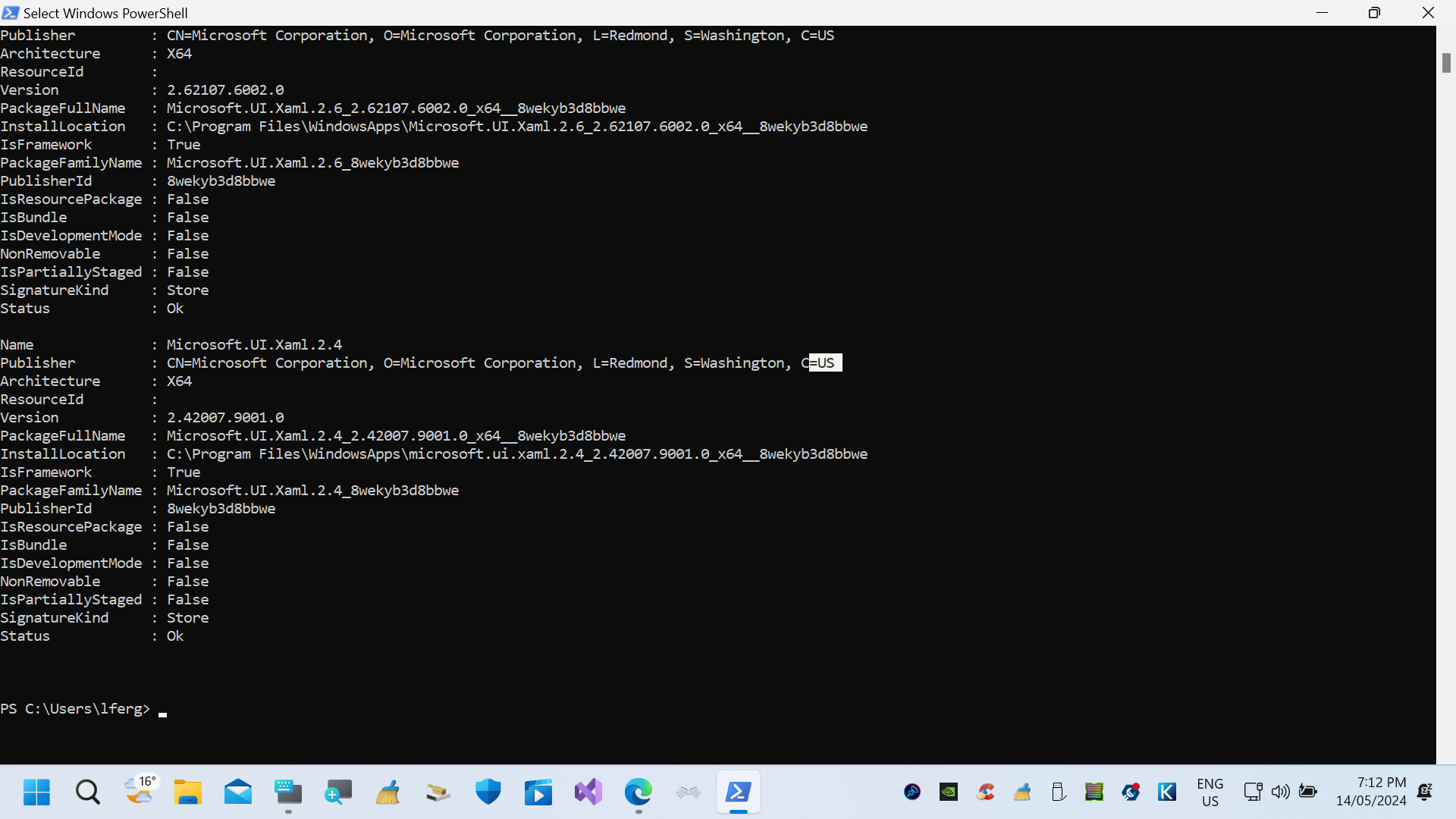This screenshot has height=819, width=1456.
Task: Click the PowerShell taskbar icon
Action: click(739, 792)
